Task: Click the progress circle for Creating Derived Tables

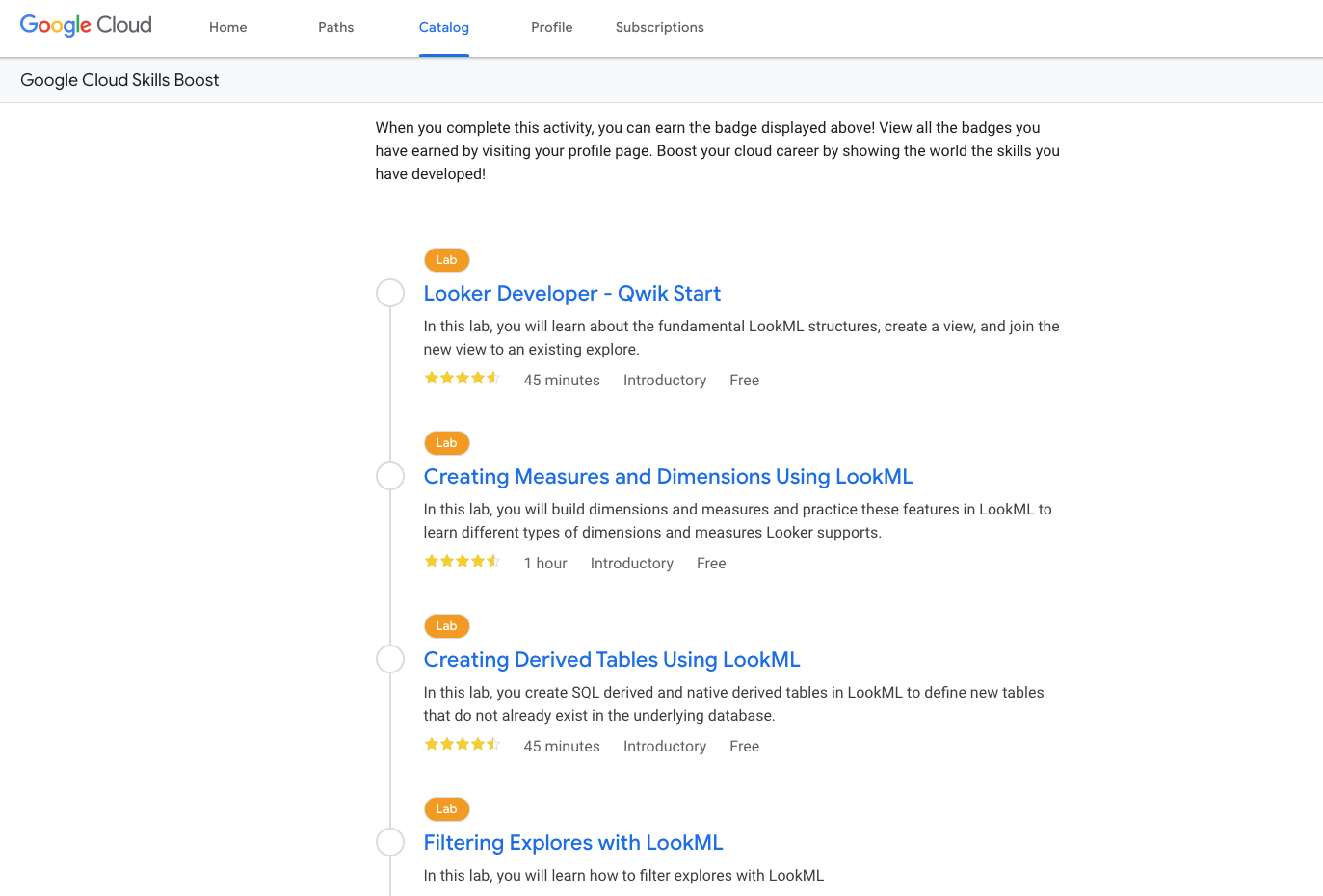Action: [x=390, y=659]
